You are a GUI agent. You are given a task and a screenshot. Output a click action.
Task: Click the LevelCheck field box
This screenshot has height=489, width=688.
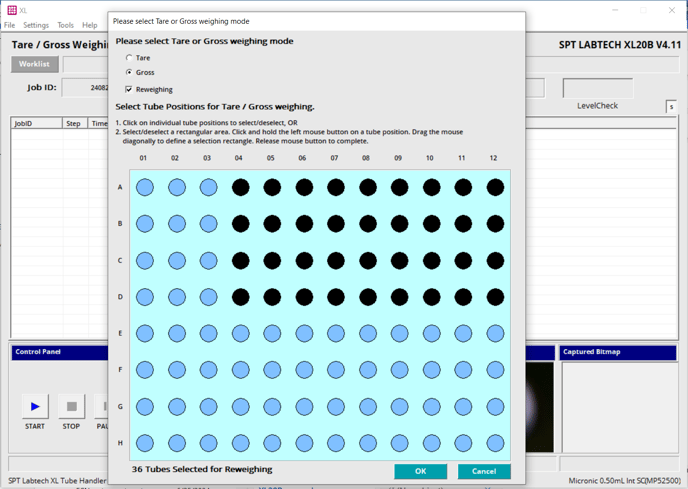click(598, 88)
